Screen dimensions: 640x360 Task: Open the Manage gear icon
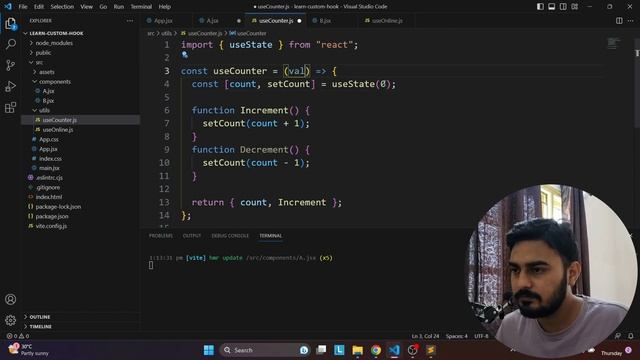tap(11, 320)
